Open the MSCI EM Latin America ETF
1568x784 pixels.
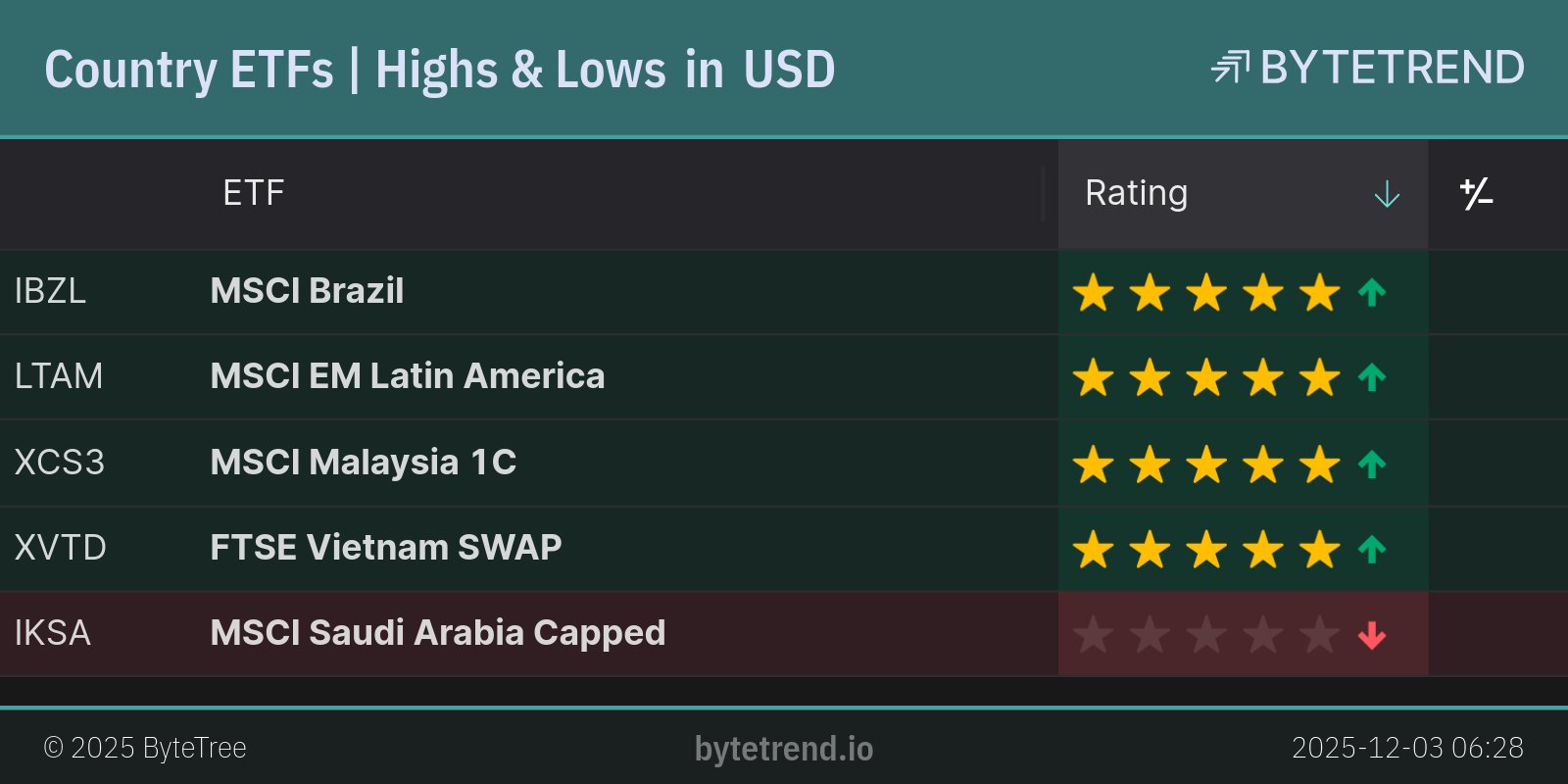pos(407,376)
